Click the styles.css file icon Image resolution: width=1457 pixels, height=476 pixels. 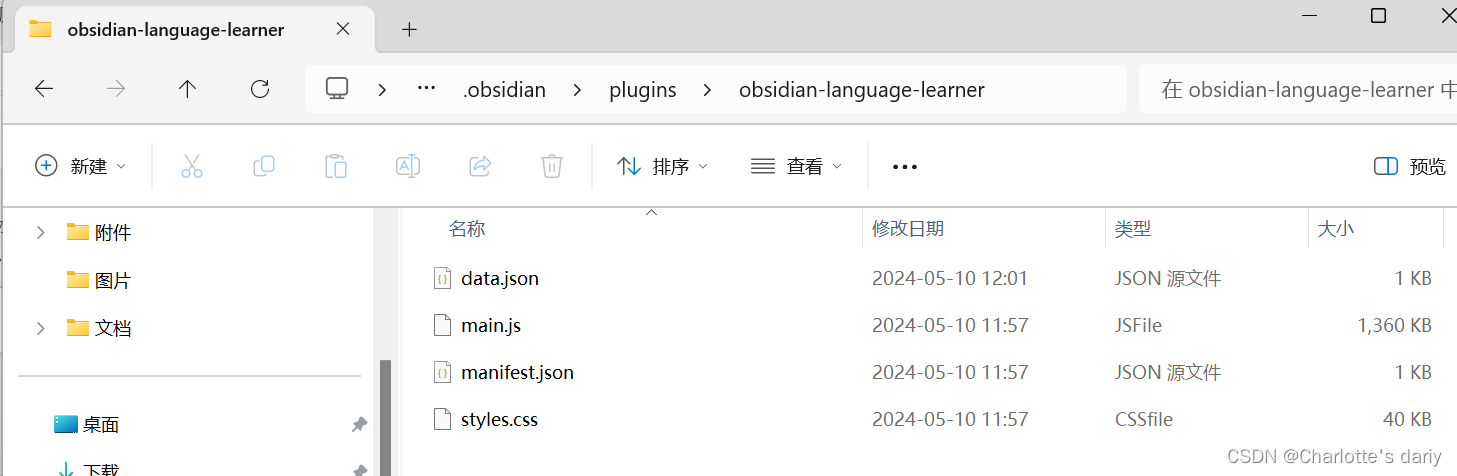442,419
